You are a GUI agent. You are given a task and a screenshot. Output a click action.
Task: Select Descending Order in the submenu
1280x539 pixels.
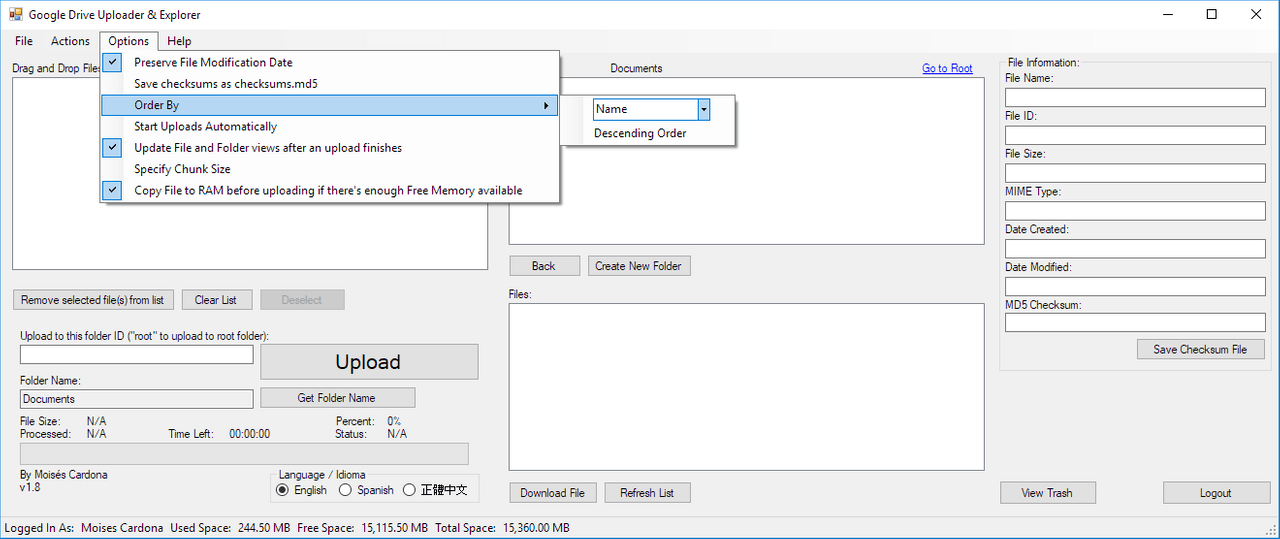tap(640, 133)
